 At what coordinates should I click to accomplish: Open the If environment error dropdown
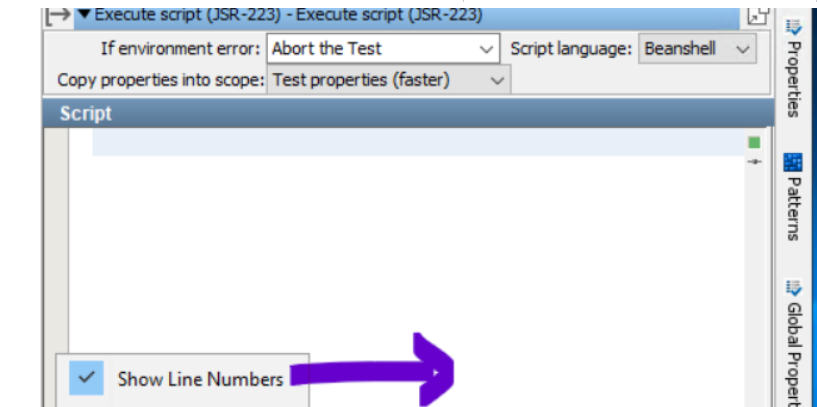(x=383, y=49)
